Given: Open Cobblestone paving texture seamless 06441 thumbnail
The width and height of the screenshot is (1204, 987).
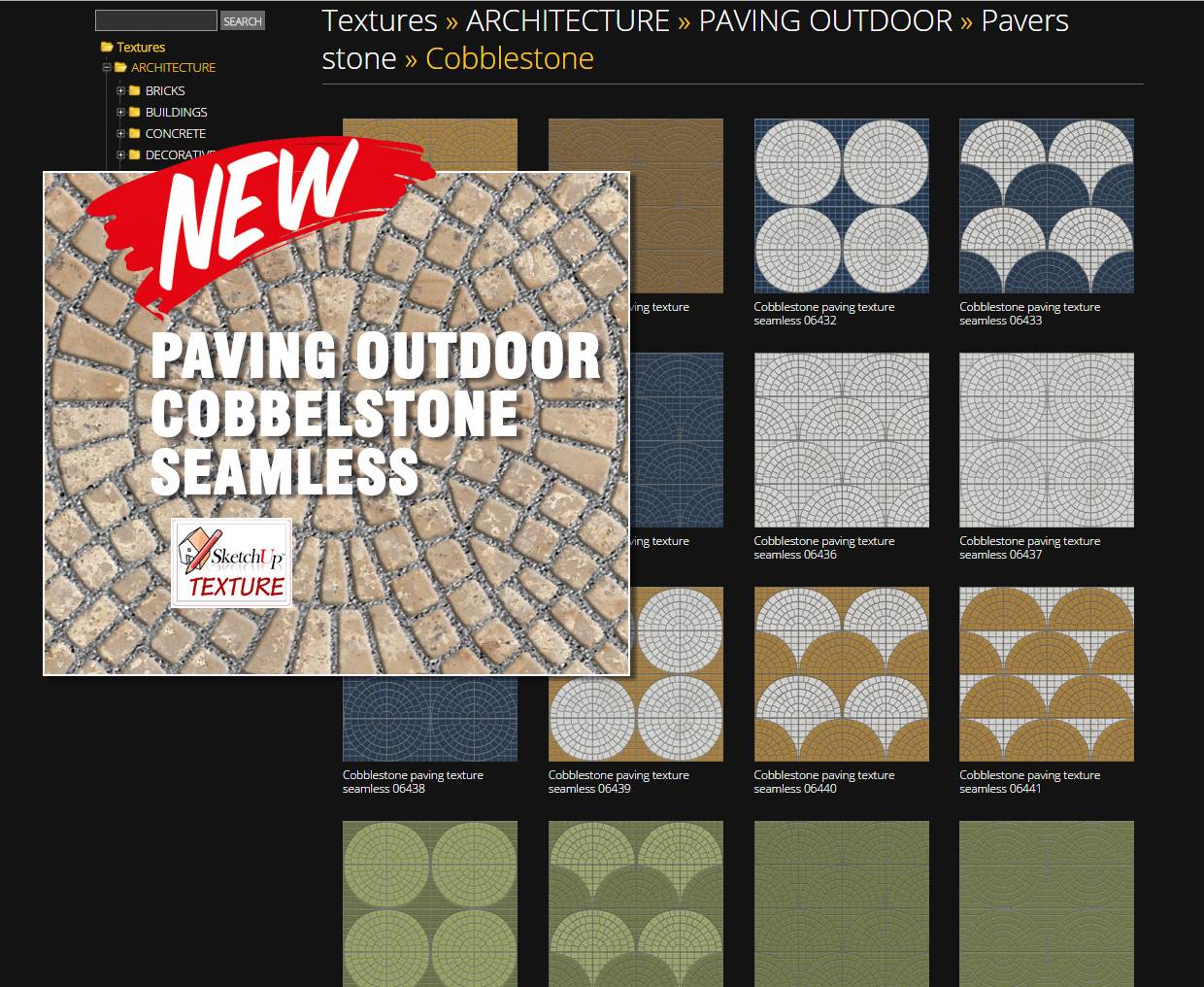Looking at the screenshot, I should pos(1046,673).
